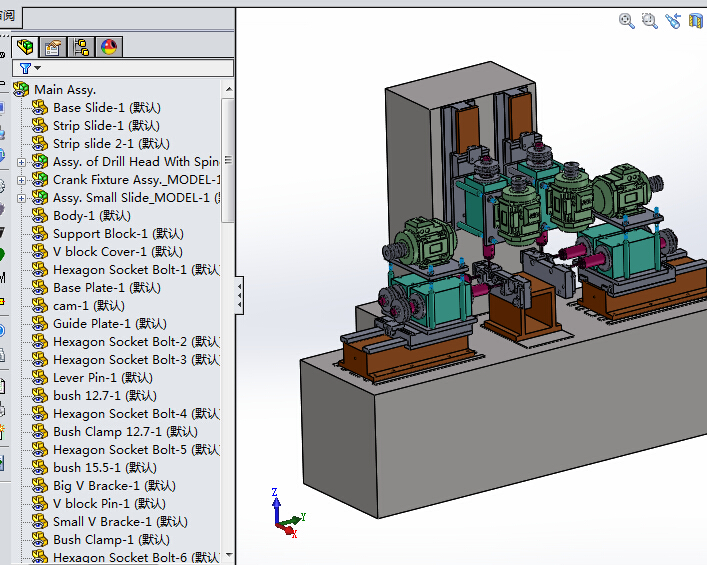Click the Main Assy. assembly icon
This screenshot has width=707, height=565.
(x=21, y=90)
